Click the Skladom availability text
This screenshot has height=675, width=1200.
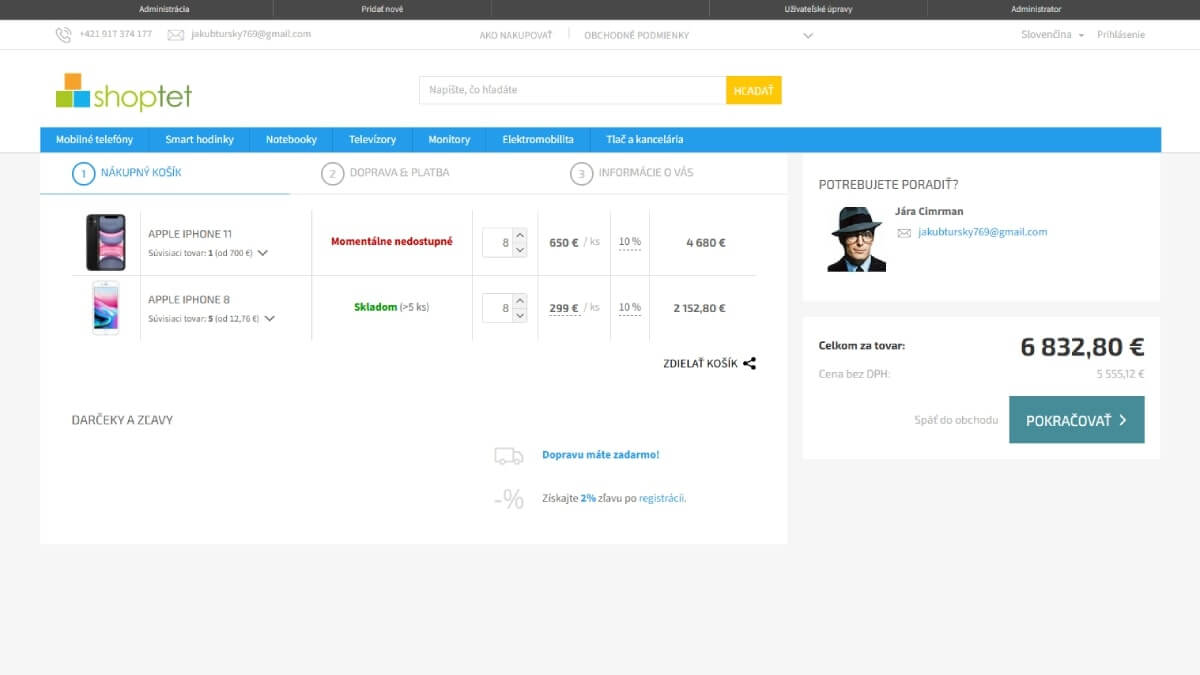[x=376, y=307]
